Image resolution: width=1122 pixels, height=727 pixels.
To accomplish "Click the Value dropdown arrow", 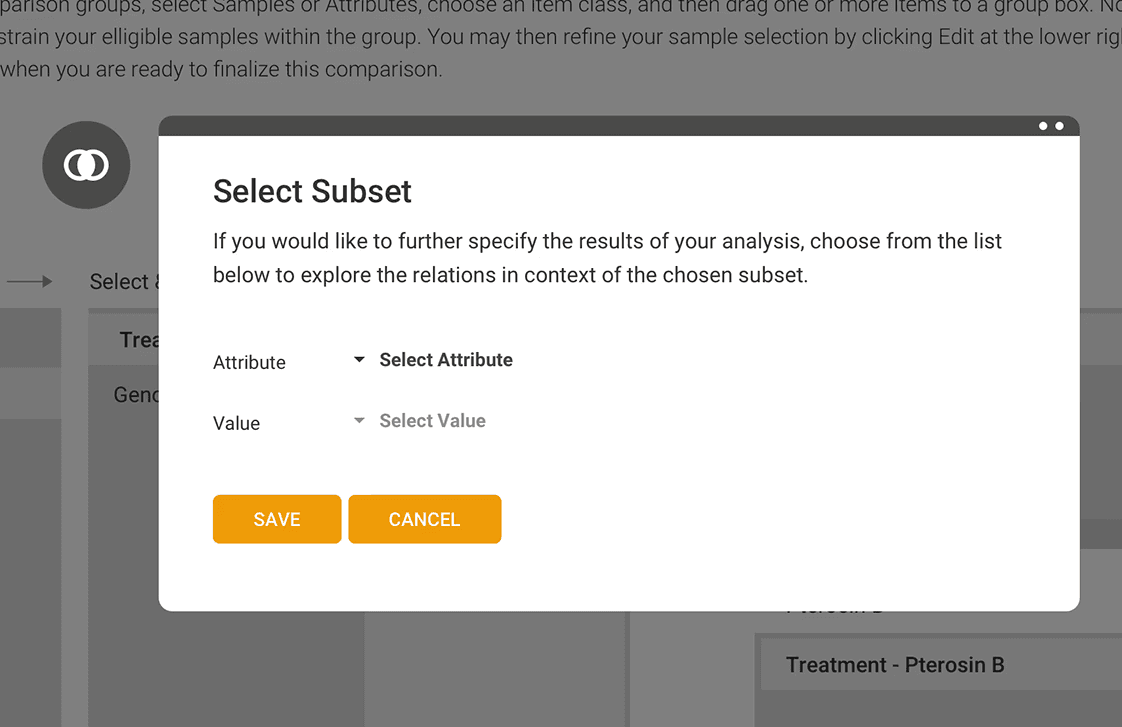I will (x=359, y=420).
